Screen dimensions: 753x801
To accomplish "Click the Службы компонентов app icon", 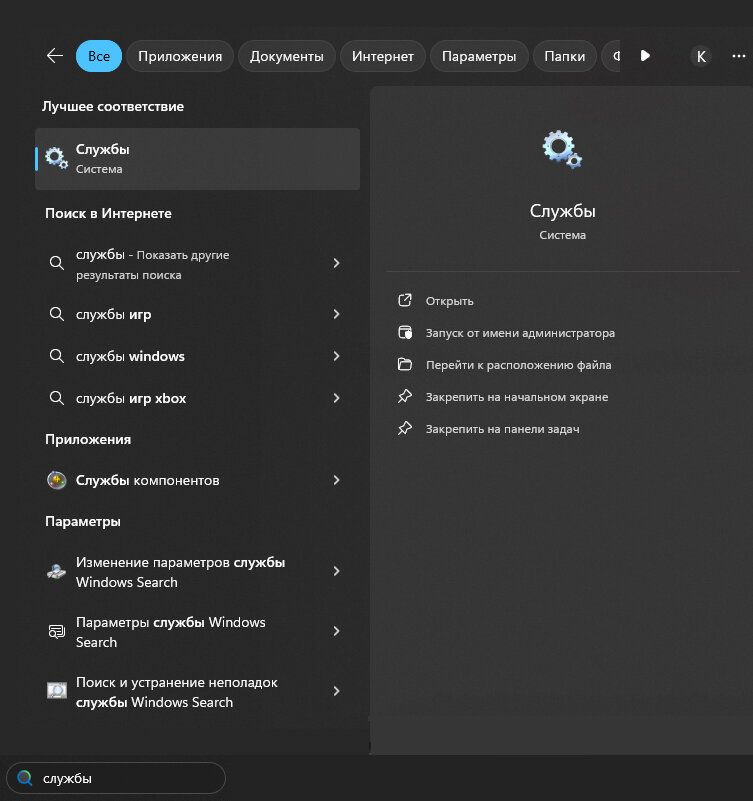I will pos(57,480).
